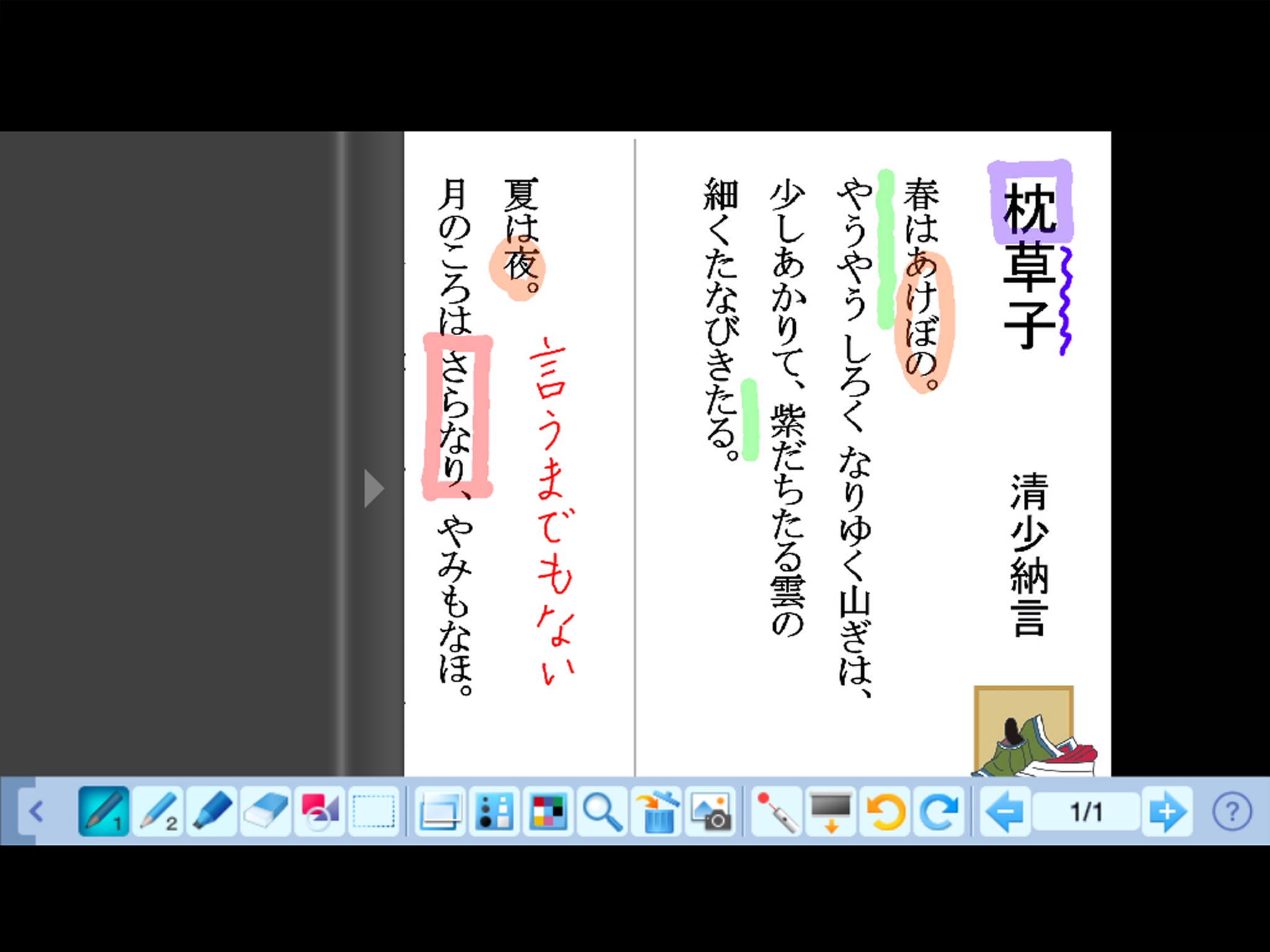Insert an image with the camera icon
Viewport: 1270px width, 952px height.
pyautogui.click(x=711, y=811)
